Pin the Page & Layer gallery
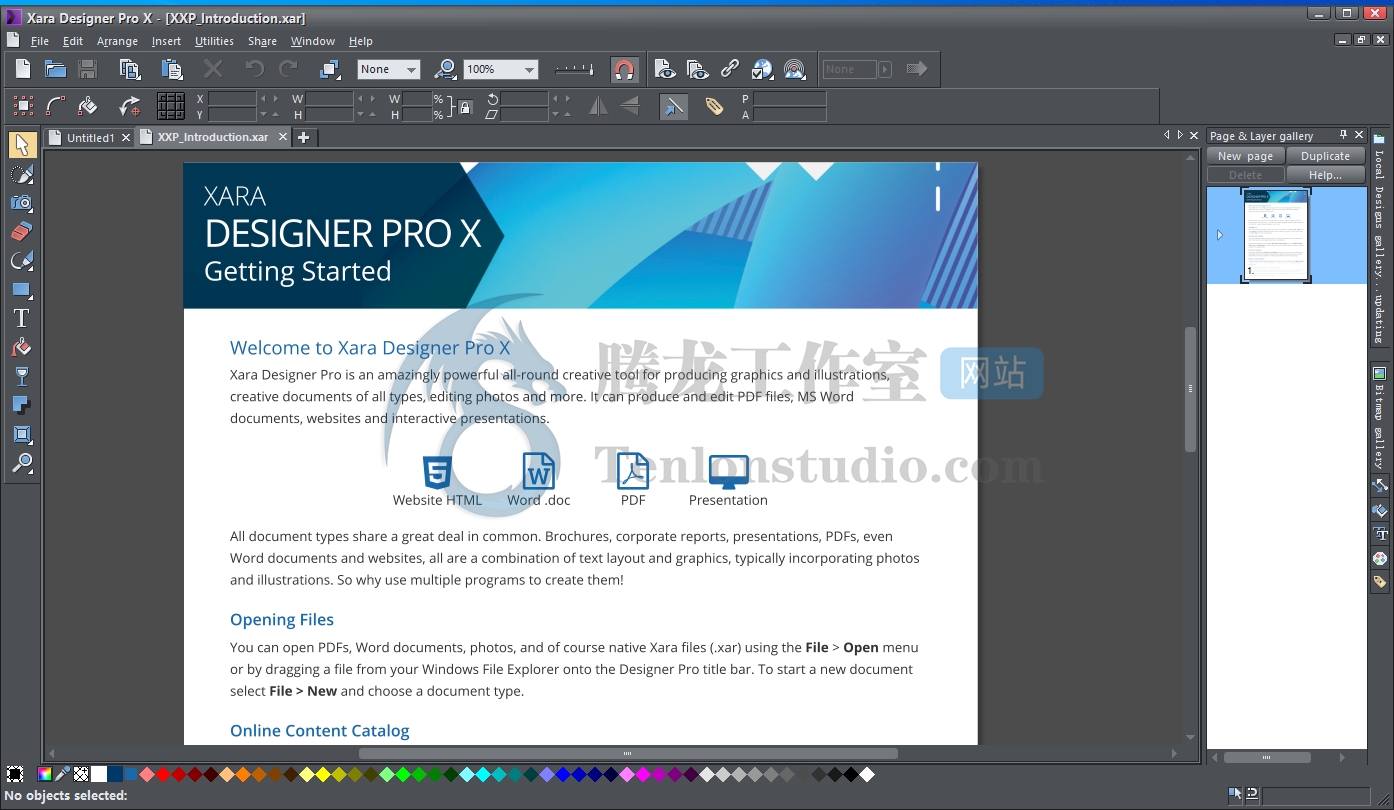This screenshot has height=810, width=1394. 1343,135
